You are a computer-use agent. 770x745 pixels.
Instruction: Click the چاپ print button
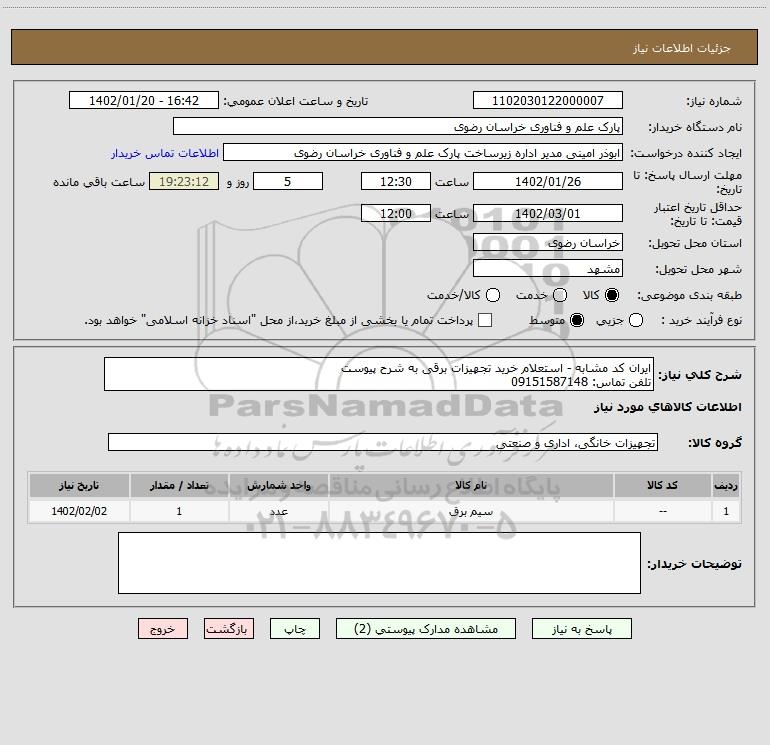tap(295, 629)
